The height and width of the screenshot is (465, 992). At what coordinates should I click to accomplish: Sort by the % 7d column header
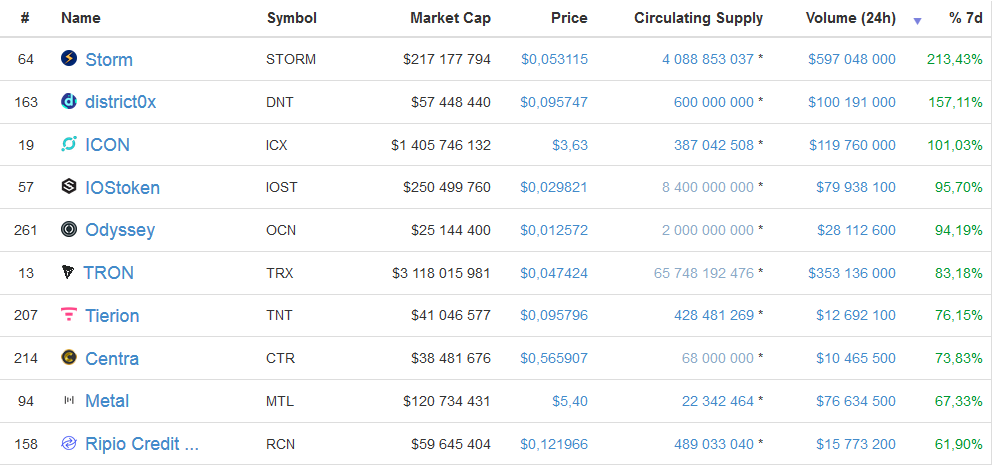(x=966, y=18)
